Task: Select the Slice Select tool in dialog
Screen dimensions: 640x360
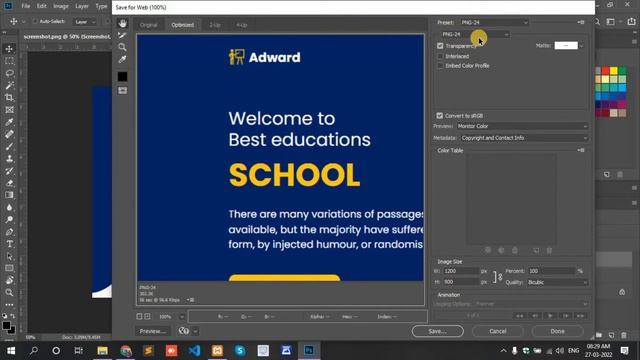Action: [122, 36]
